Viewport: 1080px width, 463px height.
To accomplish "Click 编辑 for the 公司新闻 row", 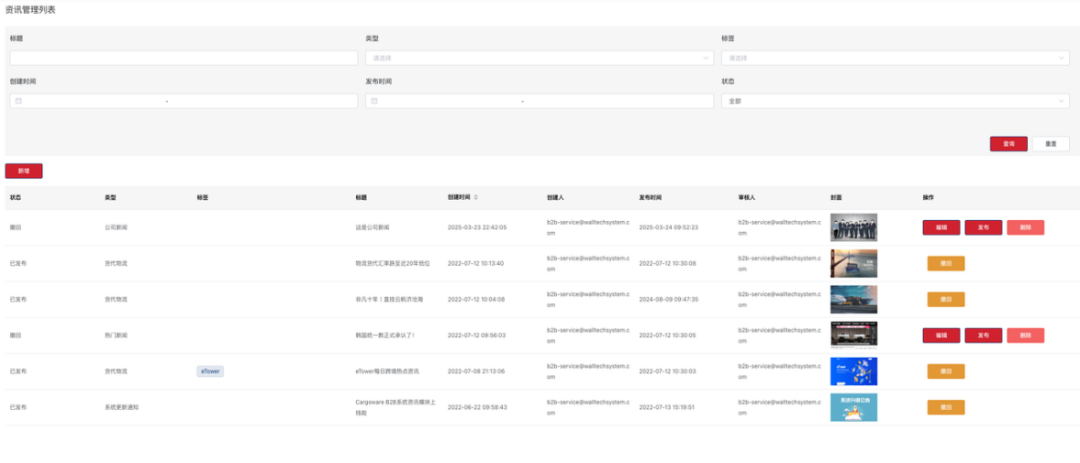I will point(941,227).
